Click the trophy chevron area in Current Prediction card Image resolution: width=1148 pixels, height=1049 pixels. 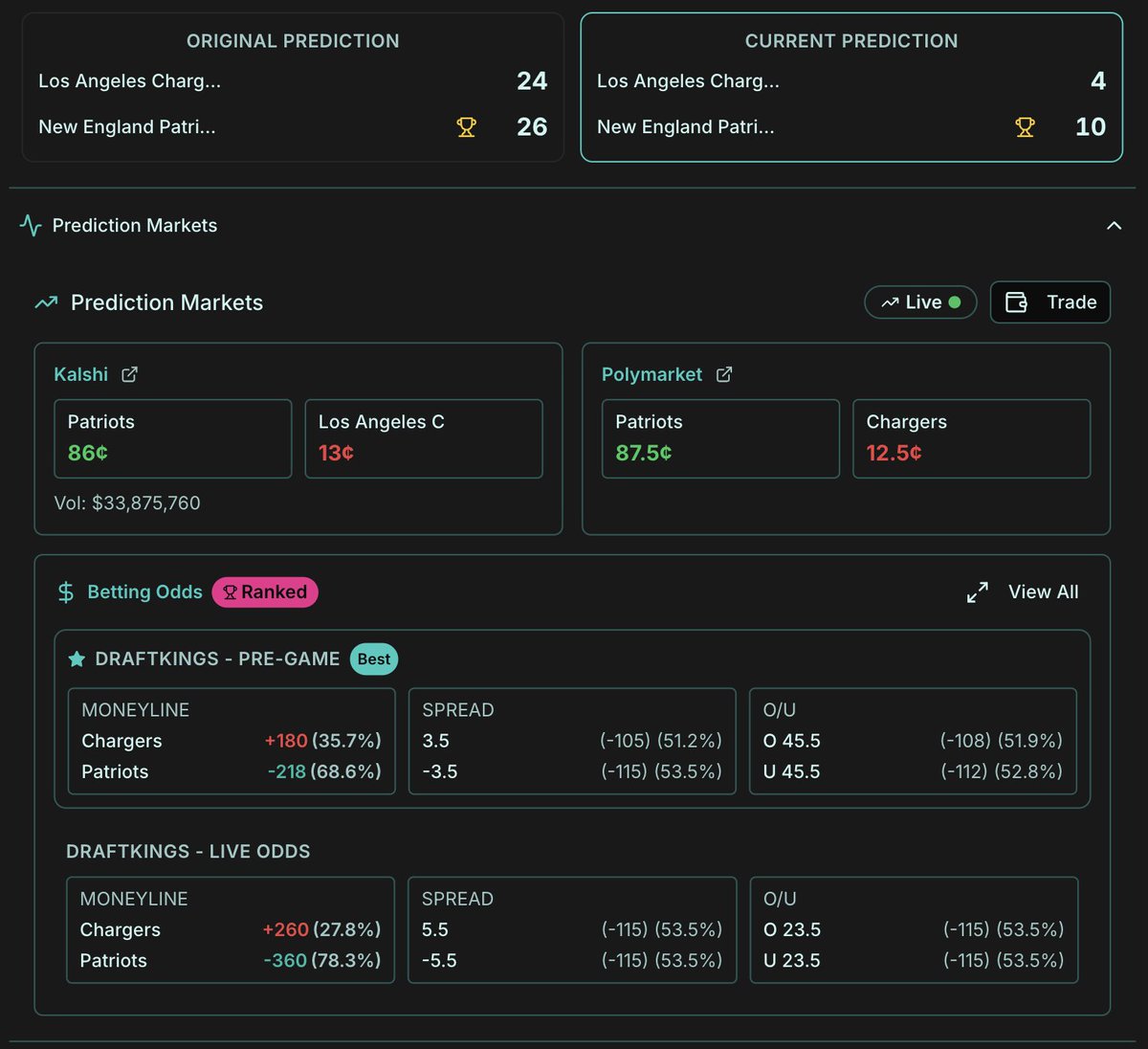pos(1026,126)
